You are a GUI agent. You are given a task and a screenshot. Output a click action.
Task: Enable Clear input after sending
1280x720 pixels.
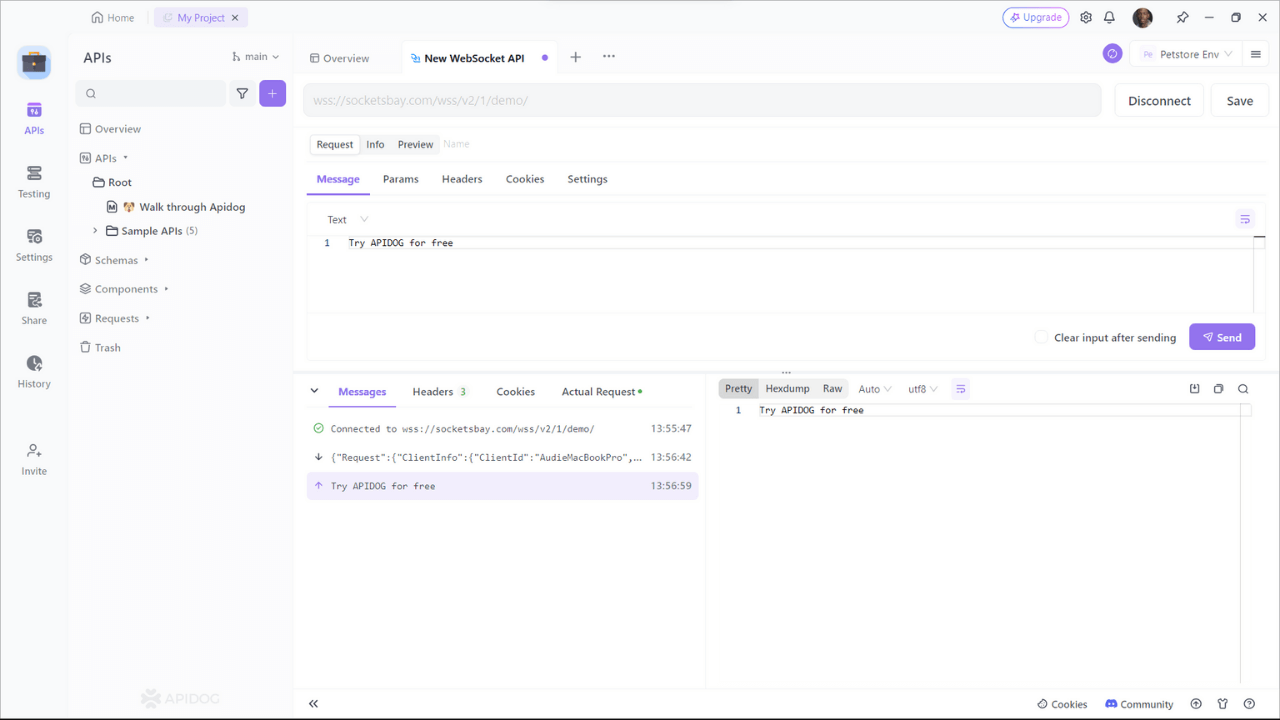pyautogui.click(x=1041, y=337)
